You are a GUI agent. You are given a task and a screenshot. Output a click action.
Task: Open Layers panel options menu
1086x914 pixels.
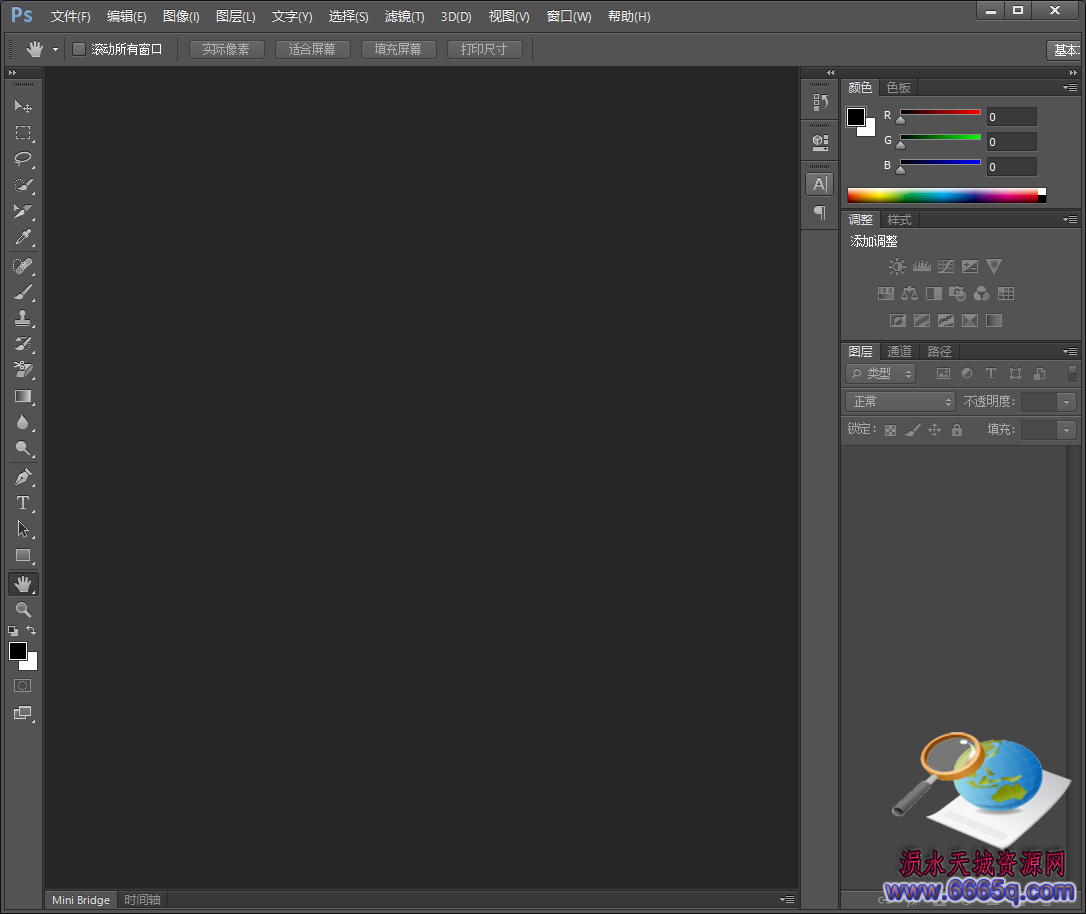1070,351
